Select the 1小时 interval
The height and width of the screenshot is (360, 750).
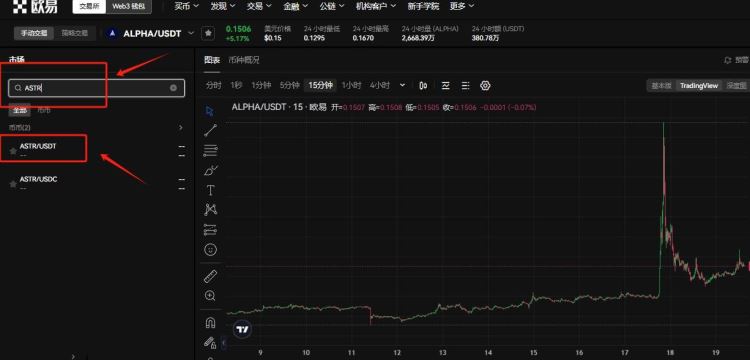click(352, 85)
